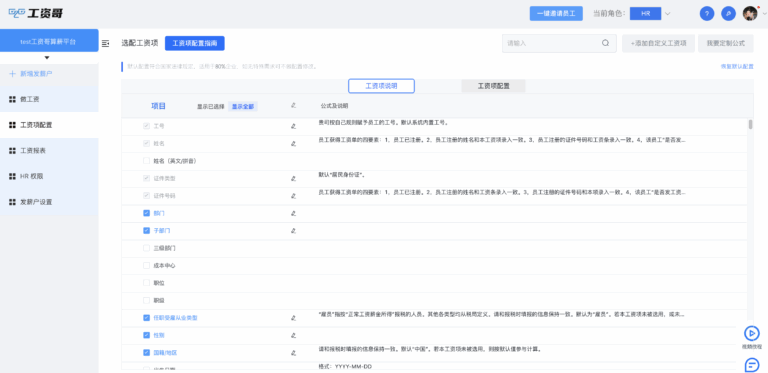The width and height of the screenshot is (768, 373).
Task: Click the search magnifier icon
Action: click(x=605, y=43)
